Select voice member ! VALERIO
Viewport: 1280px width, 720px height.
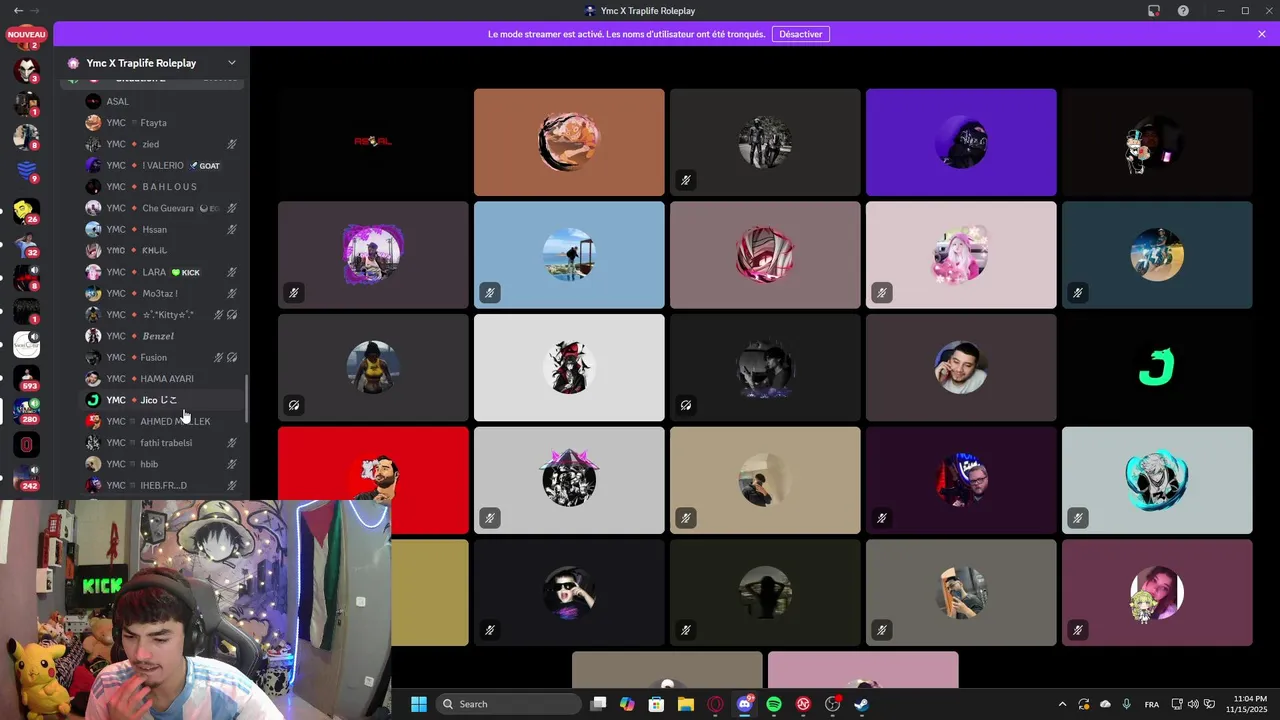pyautogui.click(x=161, y=165)
